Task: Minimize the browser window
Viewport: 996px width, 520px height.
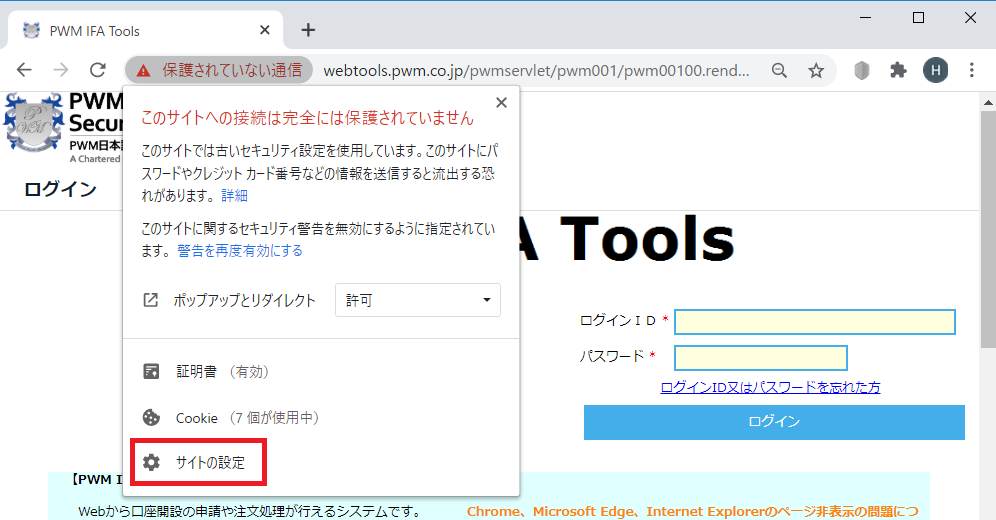Action: tap(866, 18)
